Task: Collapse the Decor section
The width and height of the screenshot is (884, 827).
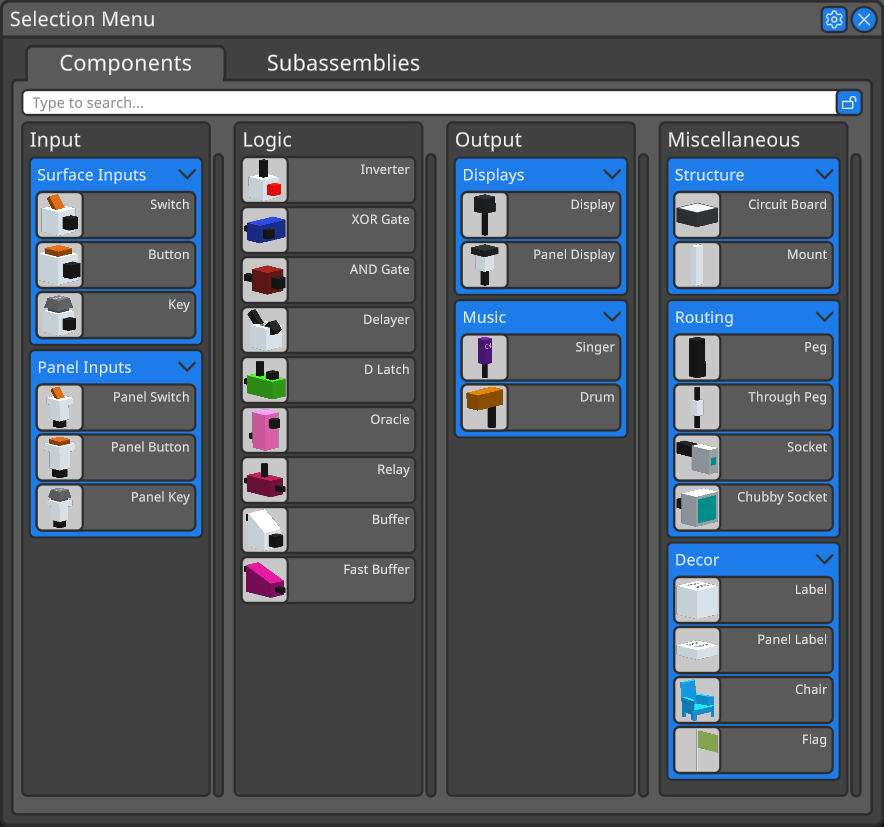Action: [x=824, y=559]
